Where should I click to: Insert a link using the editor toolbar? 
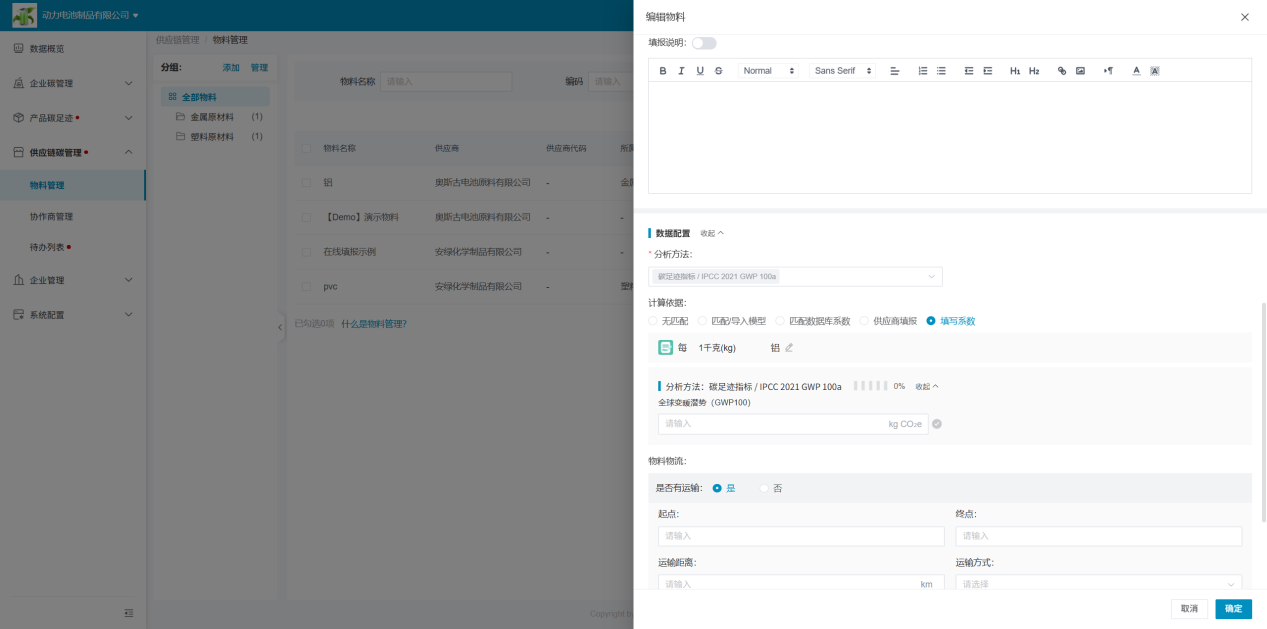(x=1062, y=71)
